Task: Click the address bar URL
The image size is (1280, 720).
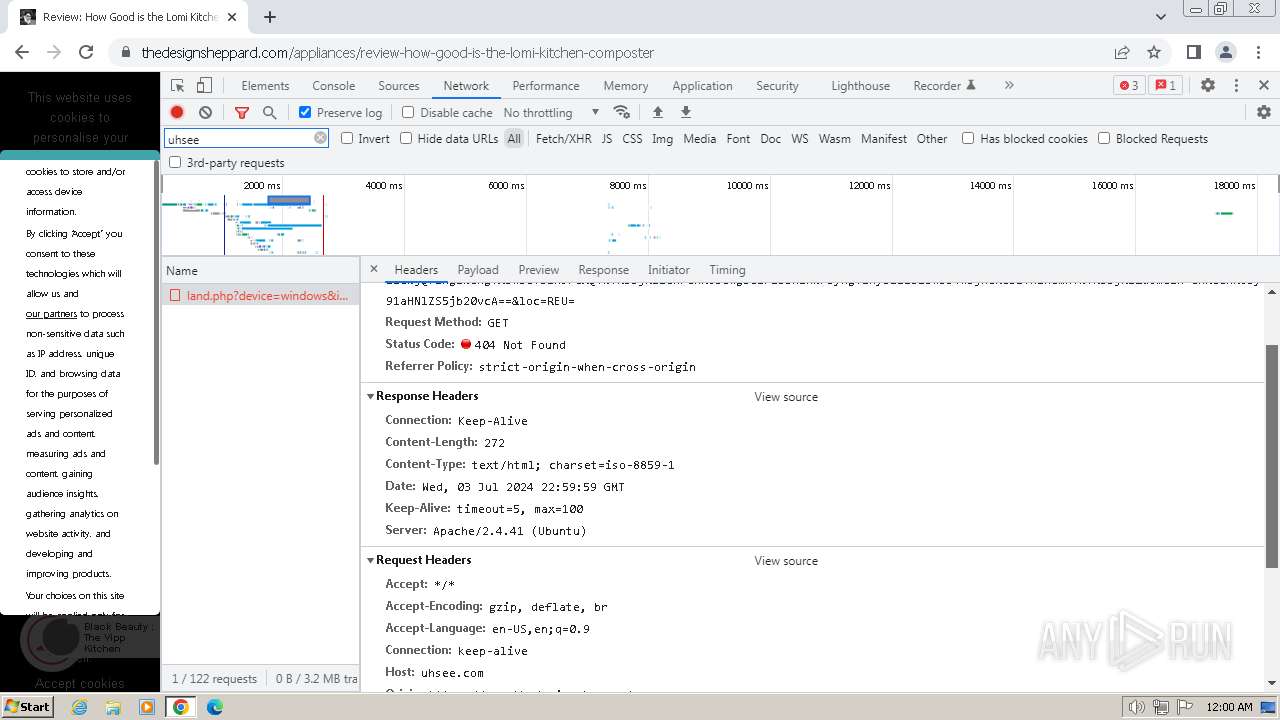Action: tap(397, 52)
